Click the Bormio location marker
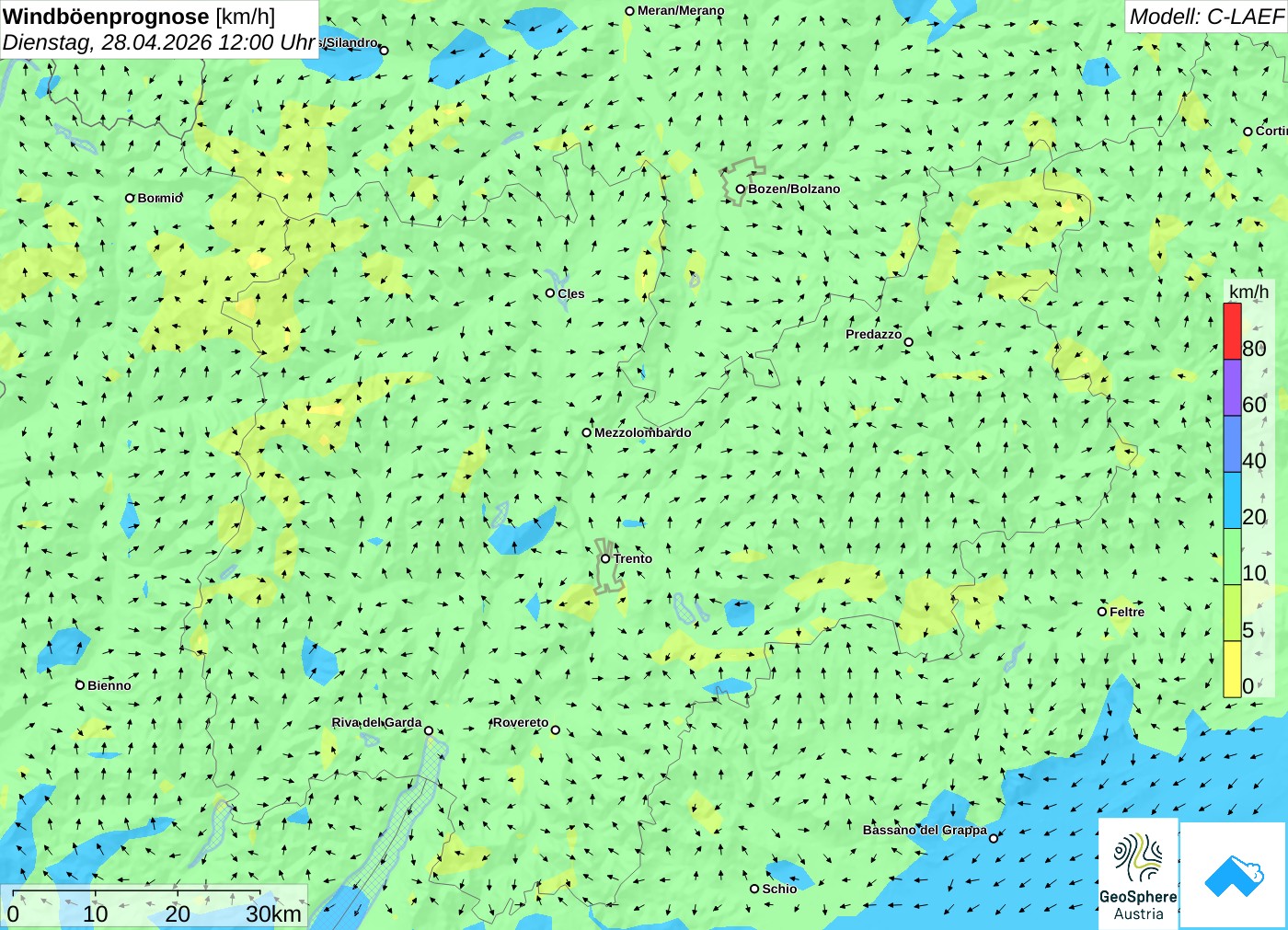 pos(130,198)
